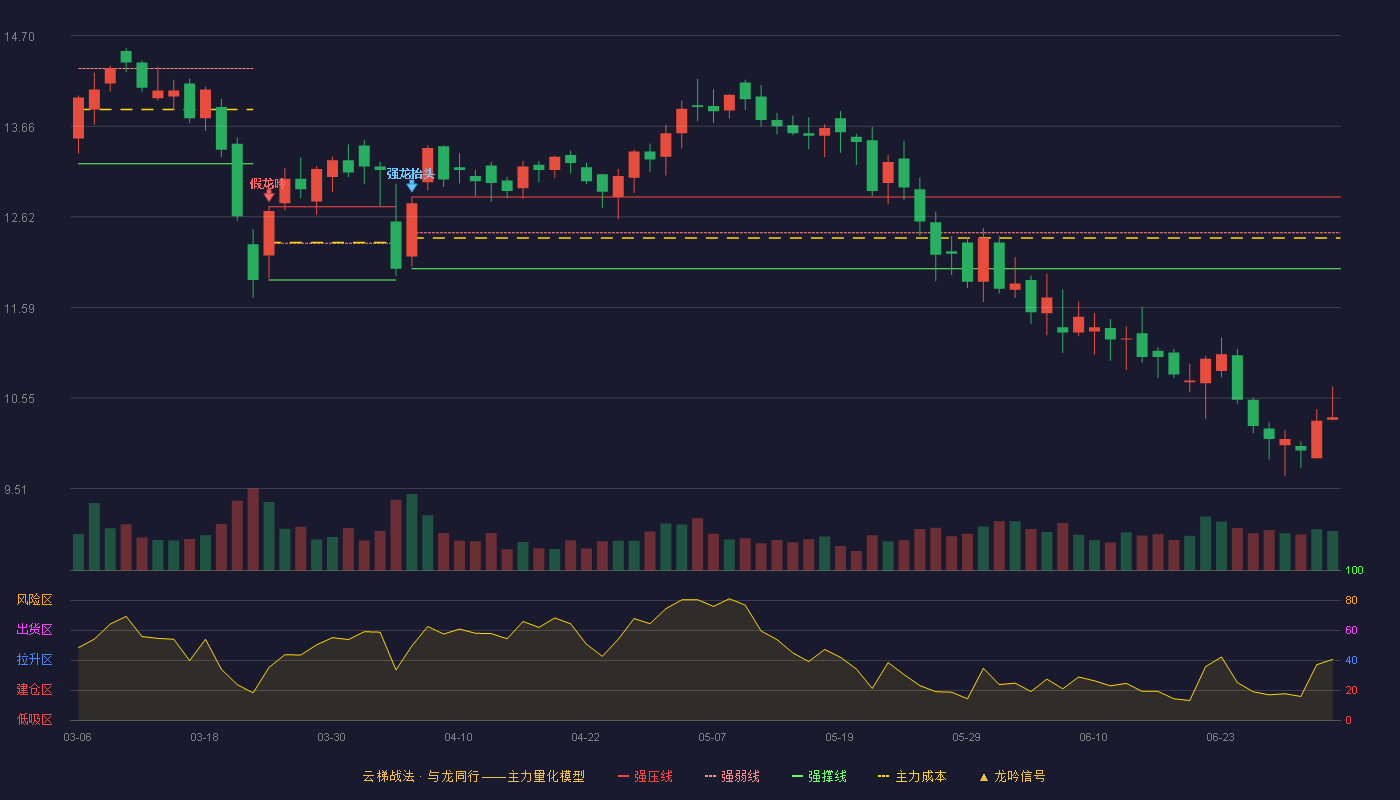Click the 05-07 date axis label

tap(712, 737)
